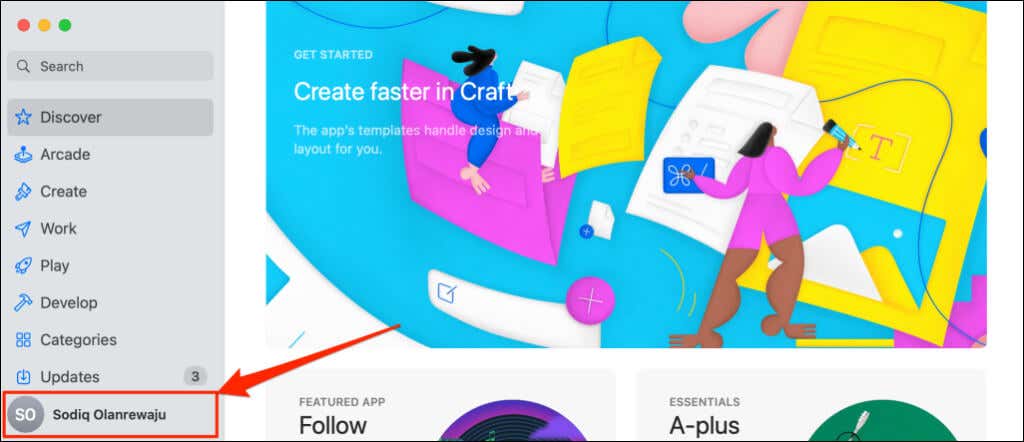
Task: Click the Discover star icon
Action: pos(23,118)
